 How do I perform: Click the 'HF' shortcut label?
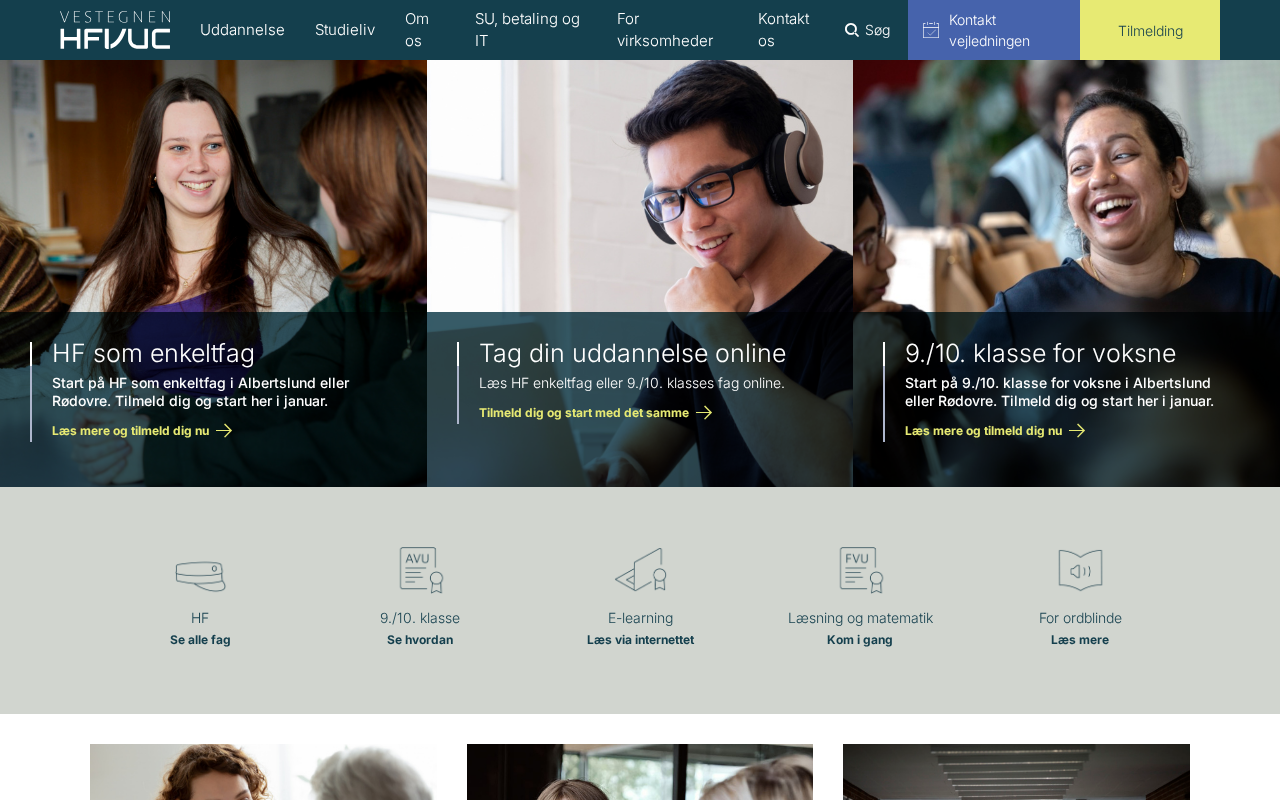[200, 618]
